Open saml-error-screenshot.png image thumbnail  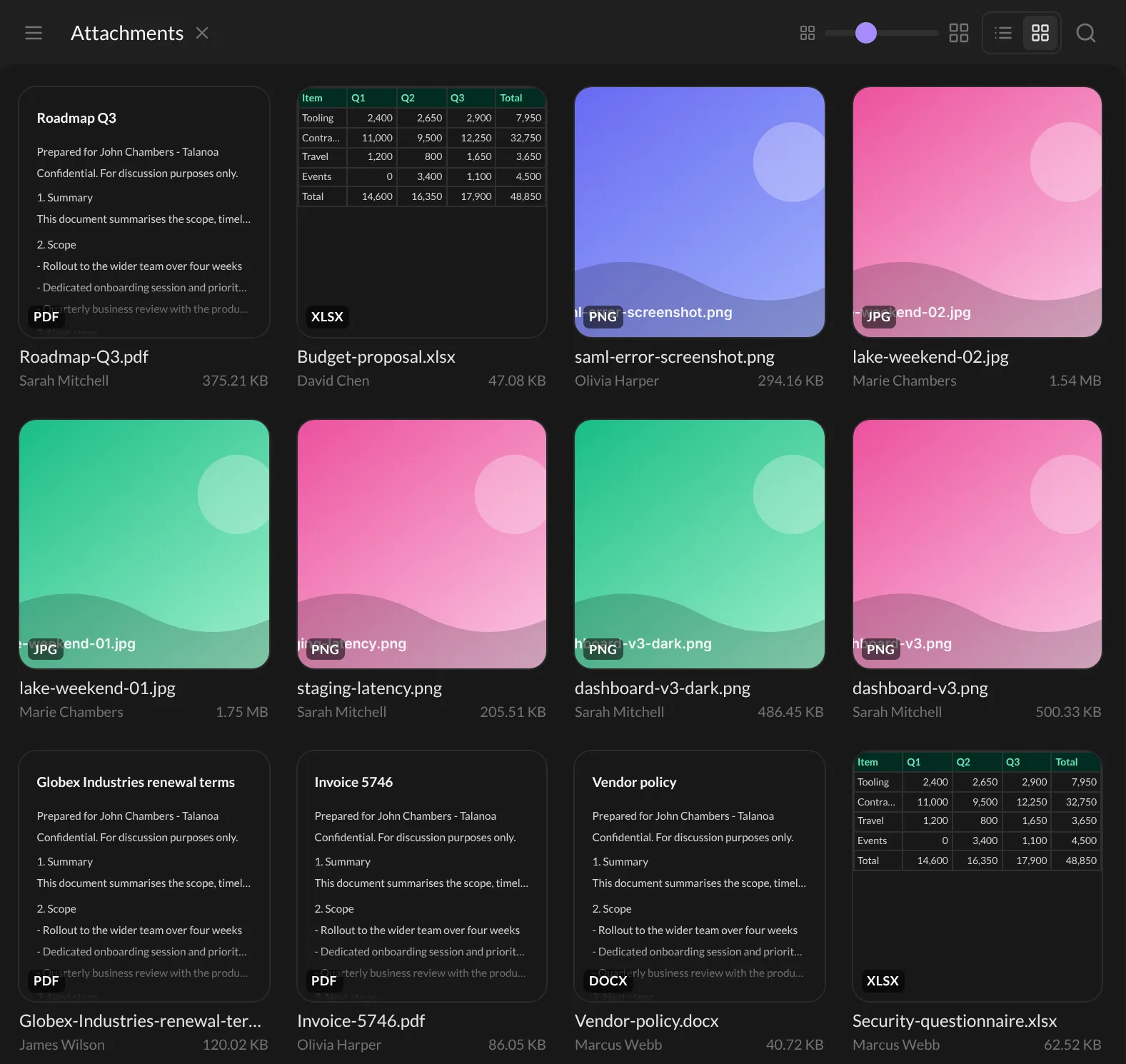pyautogui.click(x=700, y=212)
